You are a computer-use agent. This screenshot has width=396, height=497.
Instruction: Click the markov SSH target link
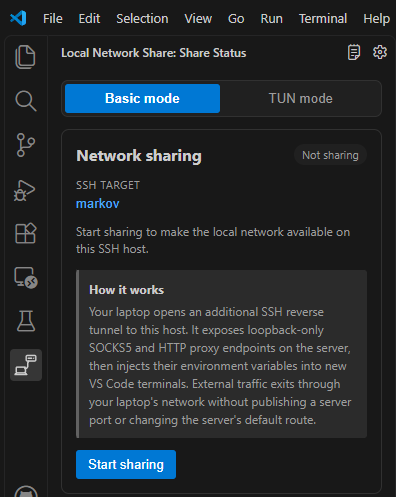98,204
